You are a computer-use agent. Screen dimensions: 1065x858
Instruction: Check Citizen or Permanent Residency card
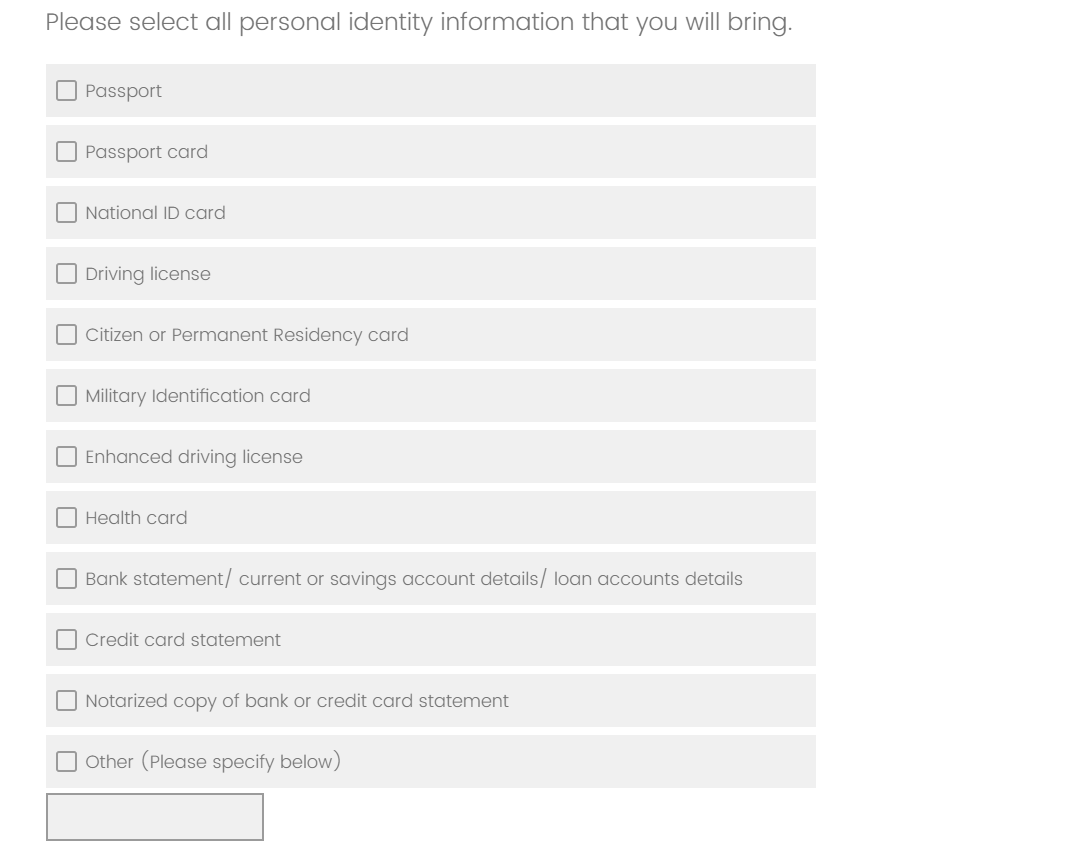point(66,334)
